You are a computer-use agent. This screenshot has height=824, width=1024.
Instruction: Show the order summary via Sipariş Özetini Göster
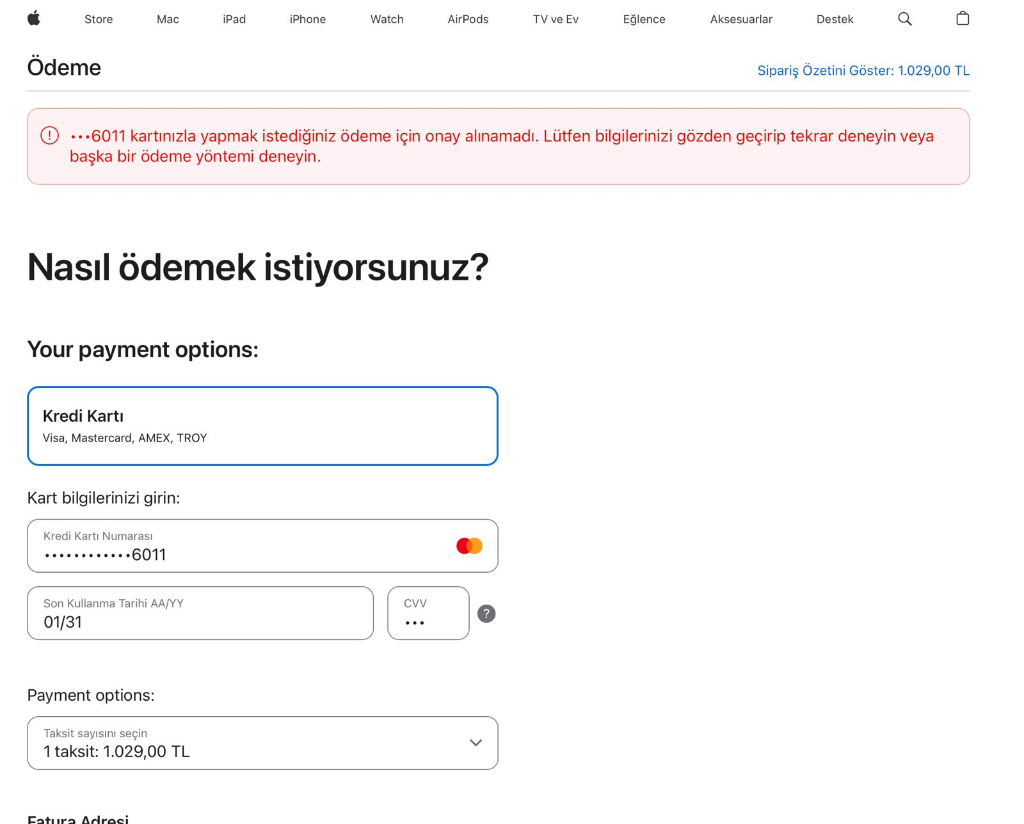point(864,71)
